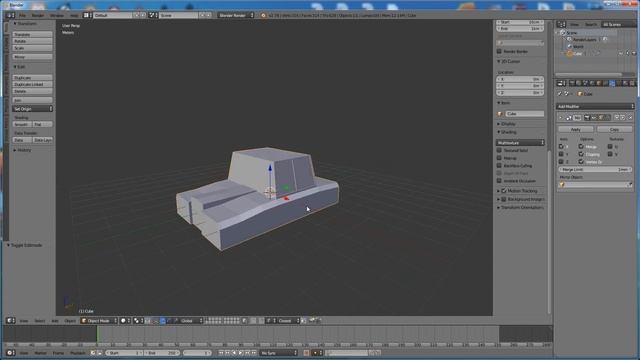
Task: Collapse the Edit panel header
Action: 19,67
